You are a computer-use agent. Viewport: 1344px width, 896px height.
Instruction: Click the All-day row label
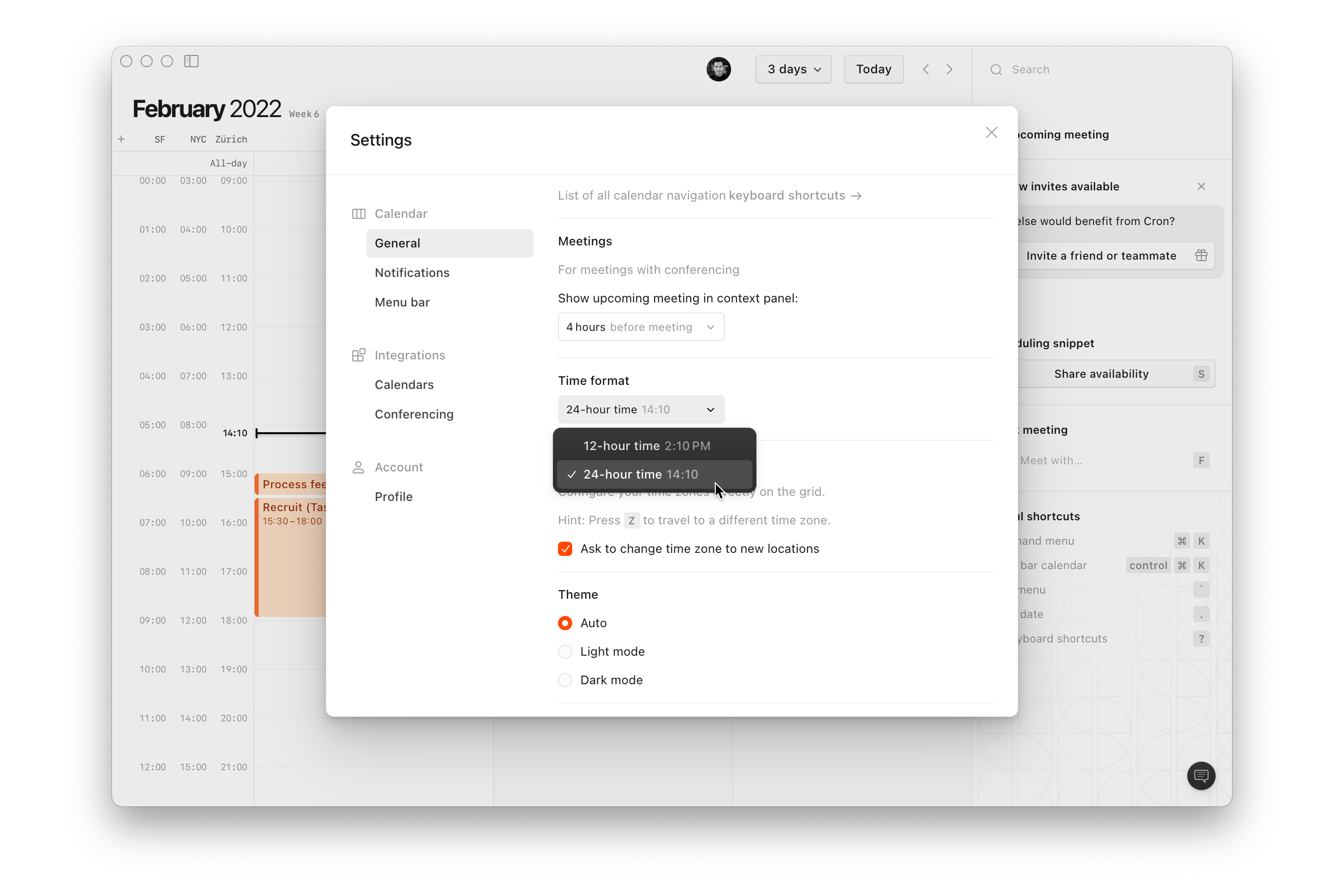[x=228, y=163]
